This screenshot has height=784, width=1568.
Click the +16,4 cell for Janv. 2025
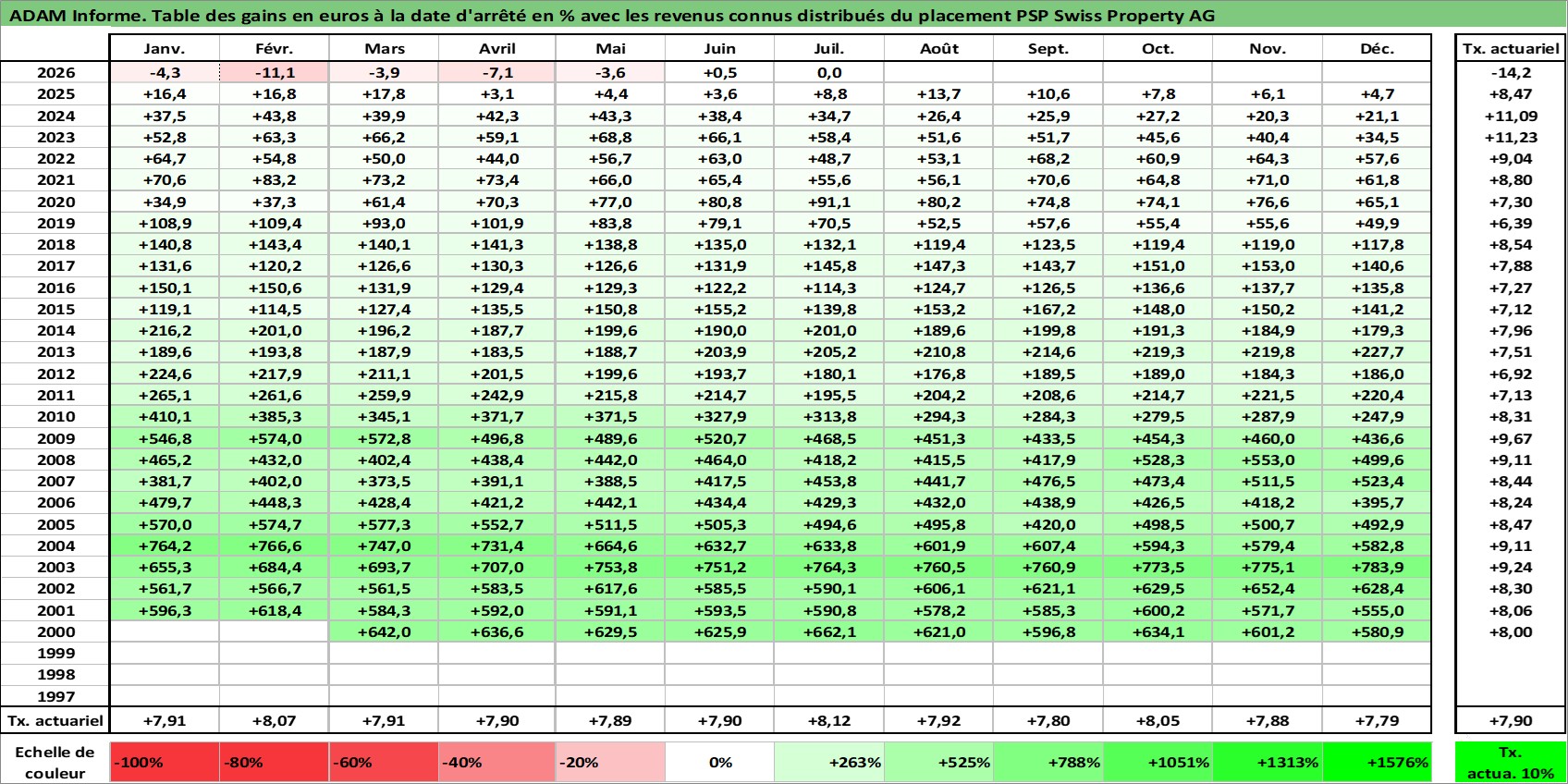pos(165,94)
